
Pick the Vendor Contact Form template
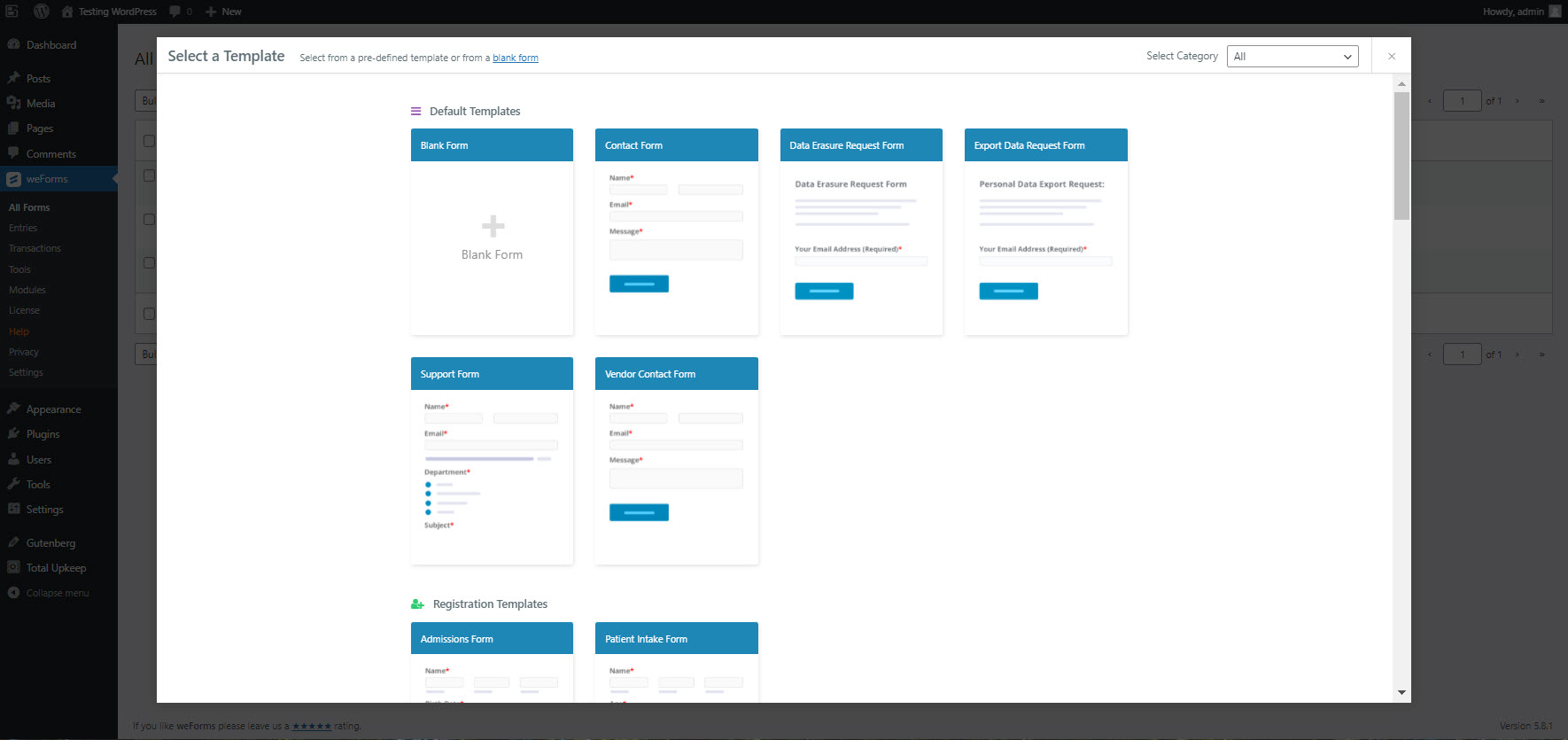677,461
